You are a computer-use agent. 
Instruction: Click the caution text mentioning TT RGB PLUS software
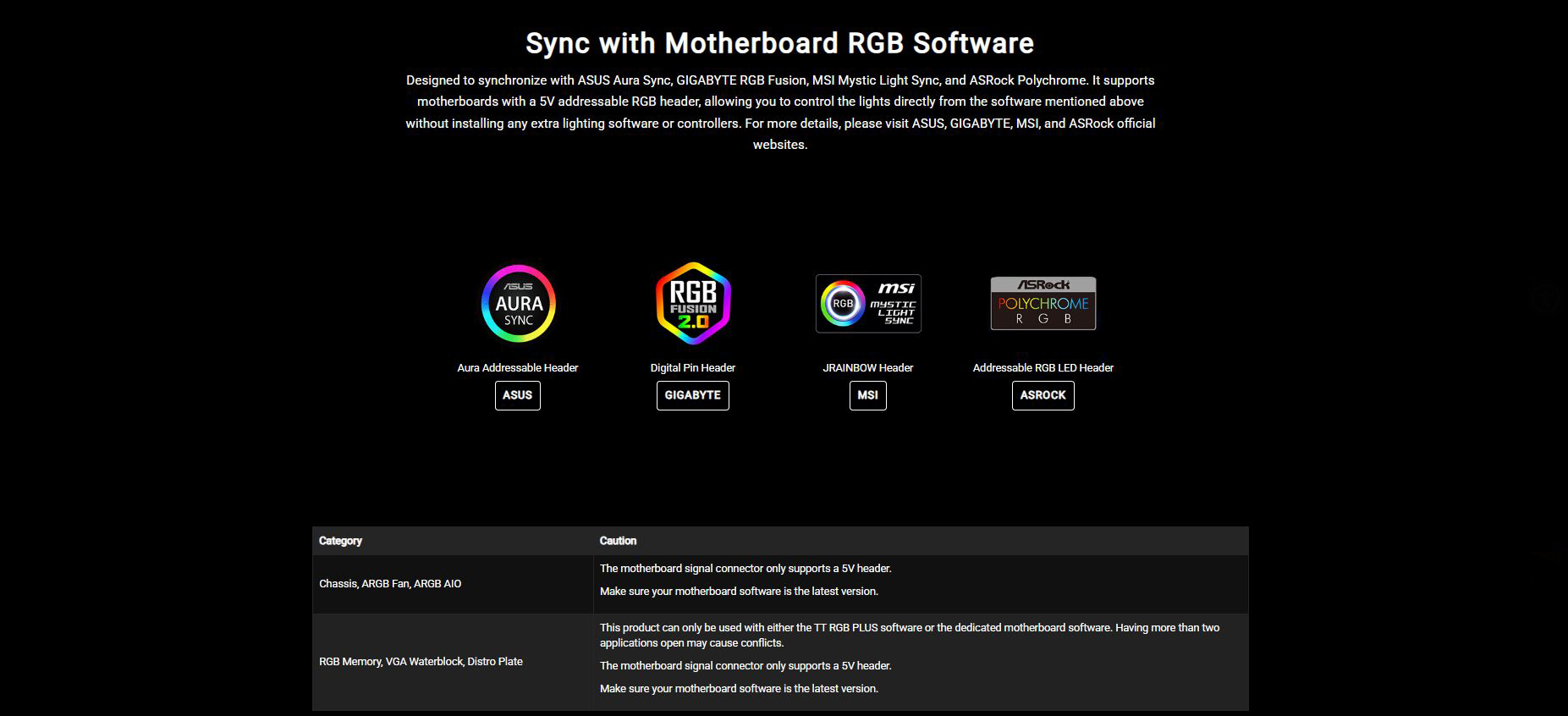tap(910, 635)
